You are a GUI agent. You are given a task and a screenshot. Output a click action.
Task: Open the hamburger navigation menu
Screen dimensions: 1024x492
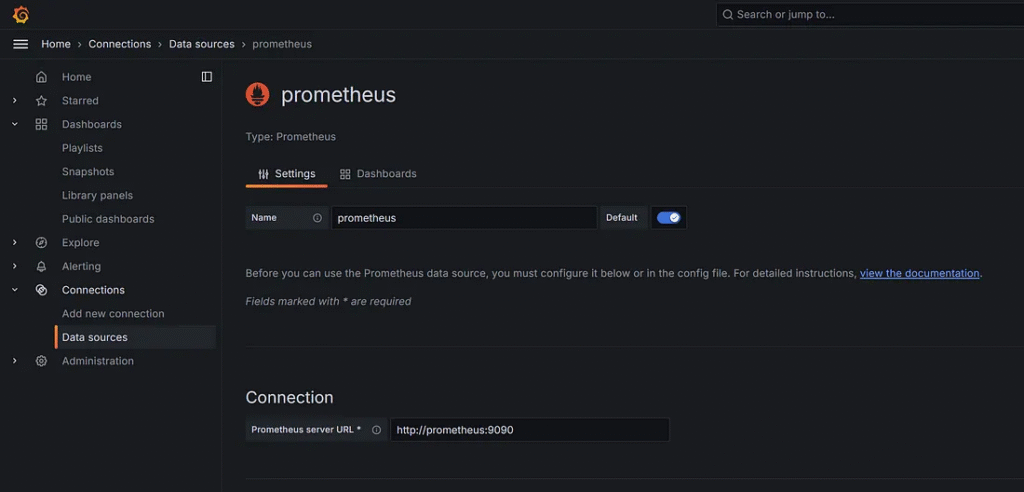[21, 44]
